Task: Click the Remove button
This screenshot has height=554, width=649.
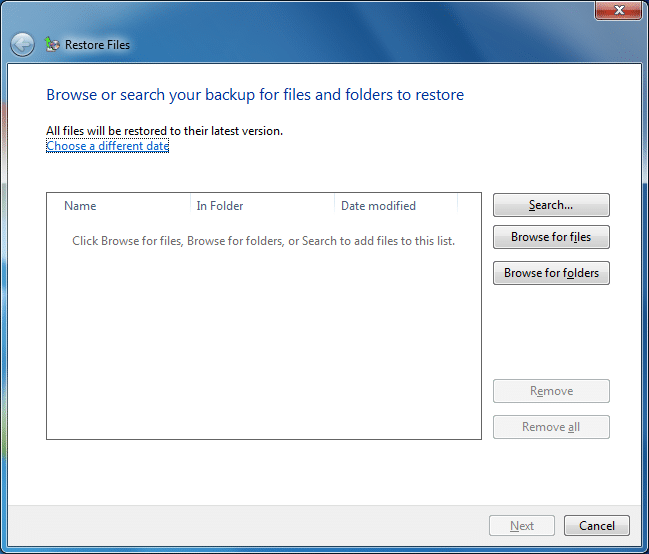Action: point(551,391)
